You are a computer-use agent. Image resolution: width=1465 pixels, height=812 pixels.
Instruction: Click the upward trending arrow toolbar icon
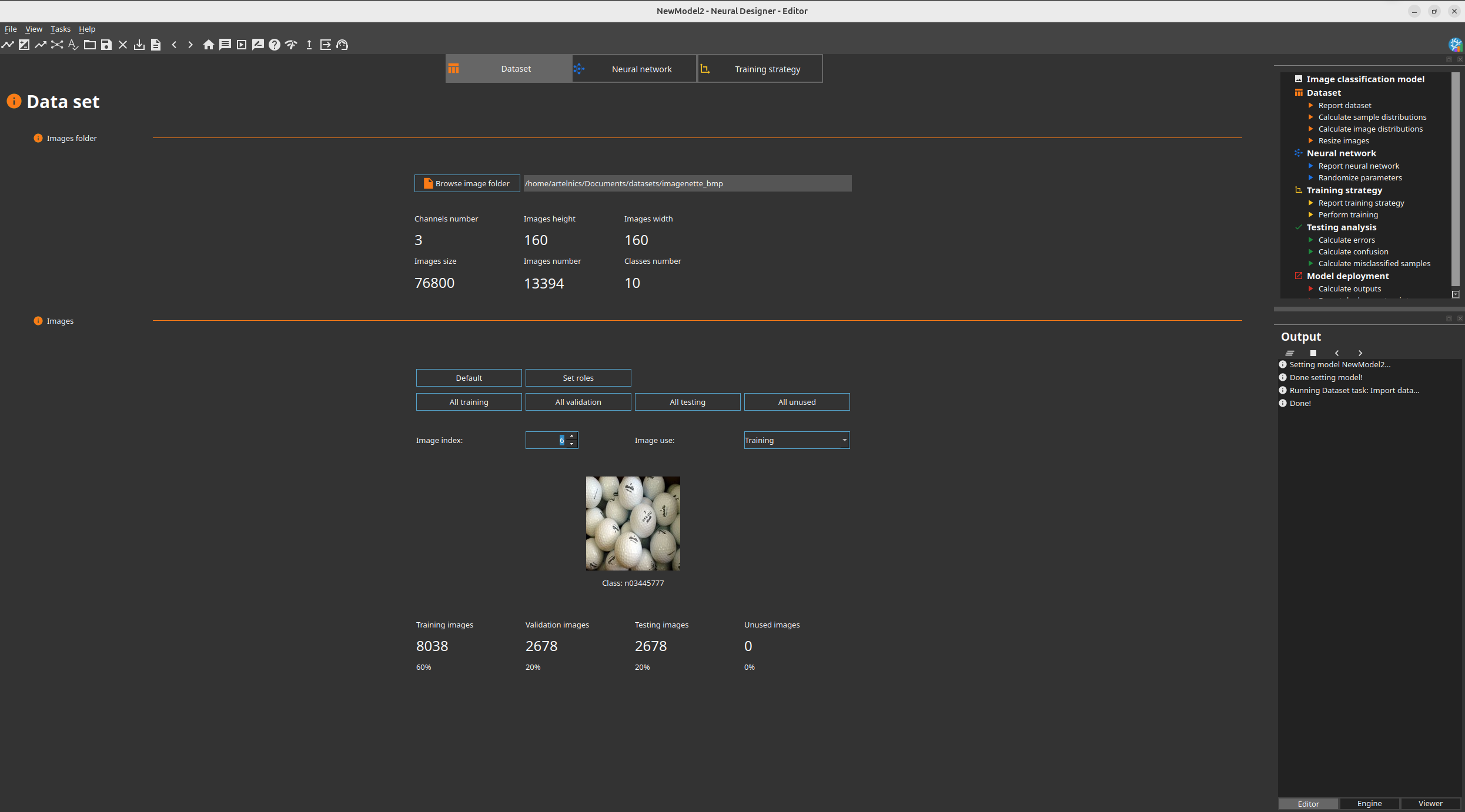(x=41, y=45)
